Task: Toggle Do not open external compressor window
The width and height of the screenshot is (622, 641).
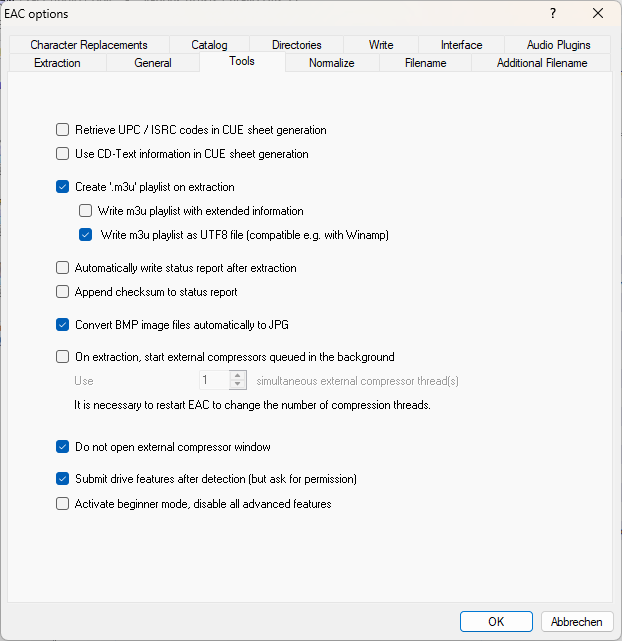Action: [x=63, y=447]
